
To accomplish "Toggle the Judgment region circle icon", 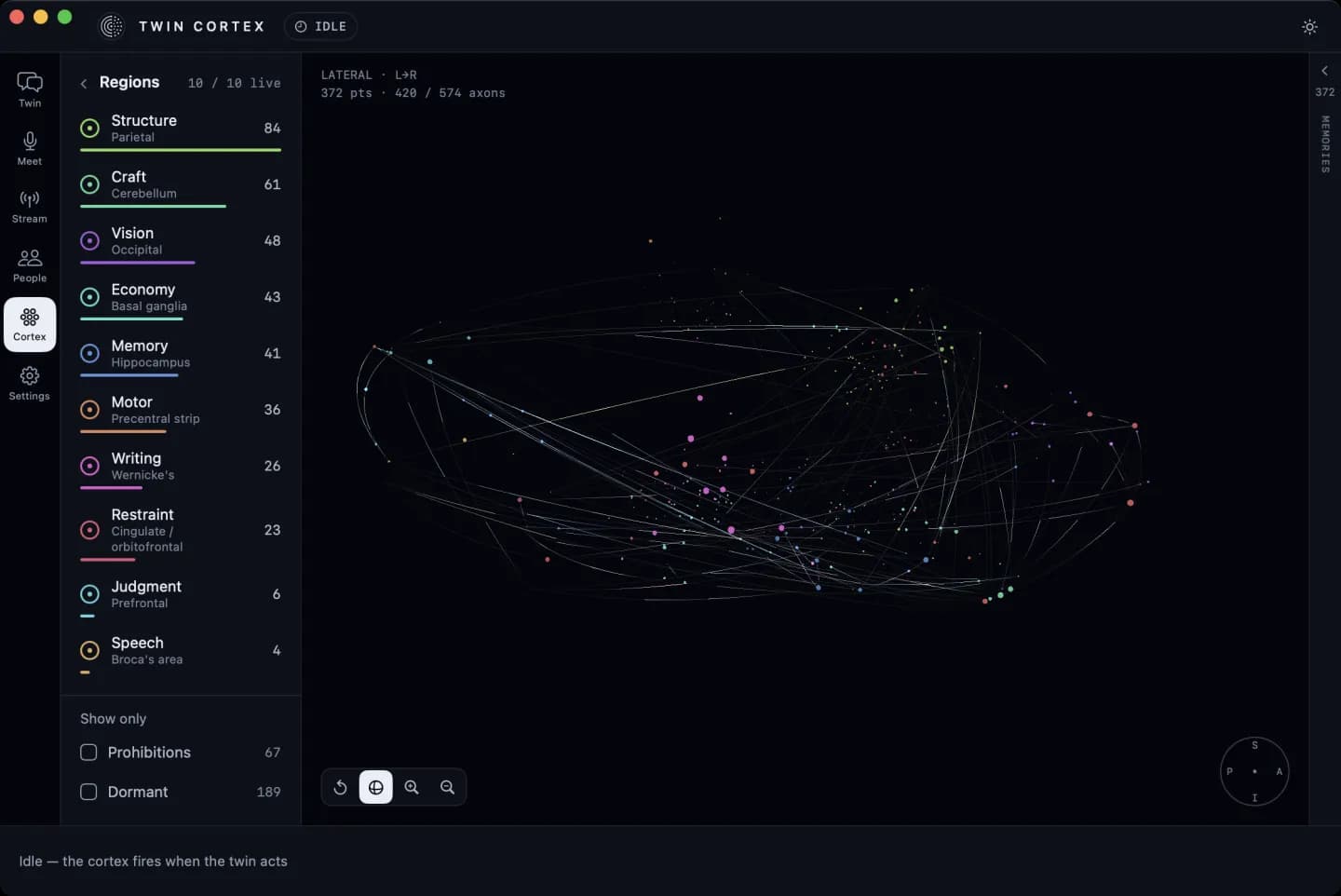I will coord(90,594).
